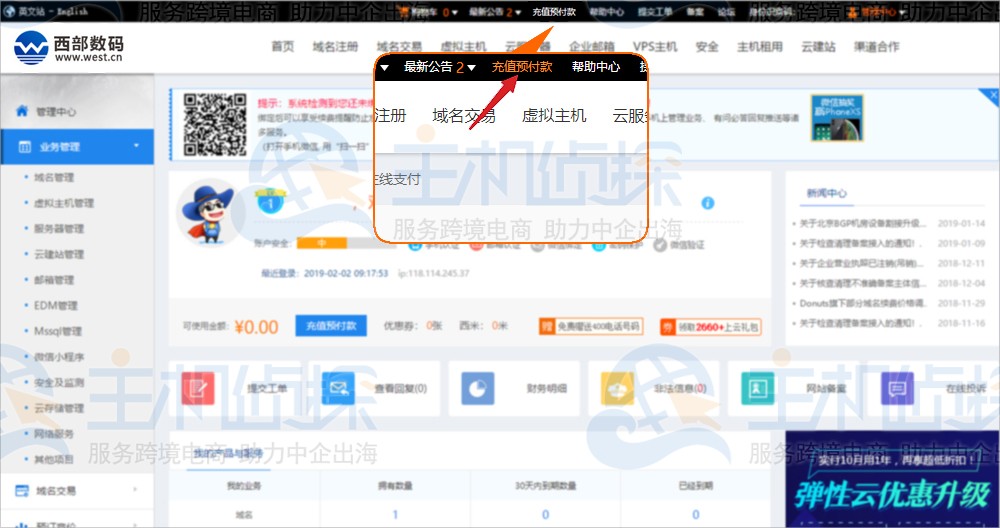Click the iPhone XS promo thumbnail

(x=837, y=118)
